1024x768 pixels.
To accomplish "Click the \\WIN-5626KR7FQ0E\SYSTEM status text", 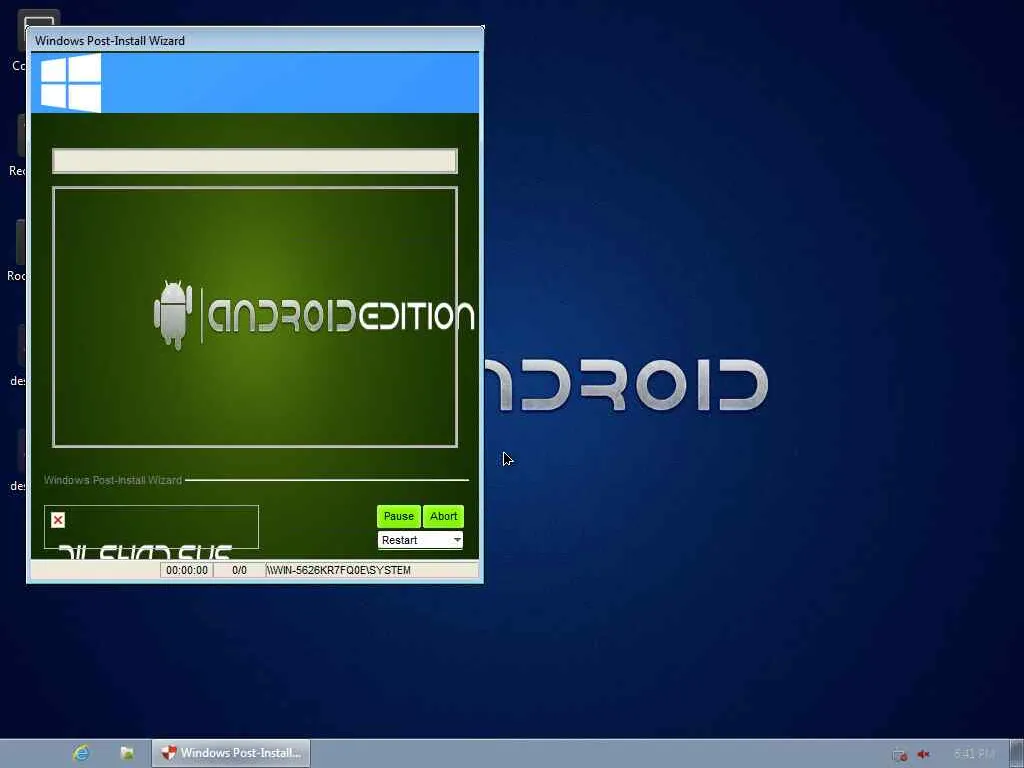I will coord(339,570).
